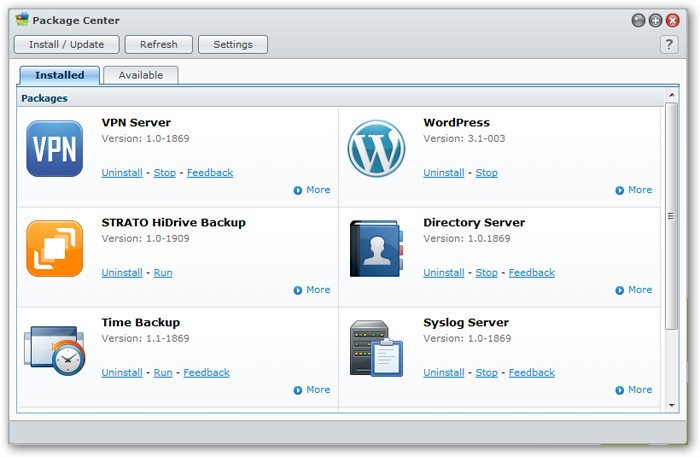This screenshot has height=457, width=700.
Task: Click the Directory Server address book icon
Action: 376,248
